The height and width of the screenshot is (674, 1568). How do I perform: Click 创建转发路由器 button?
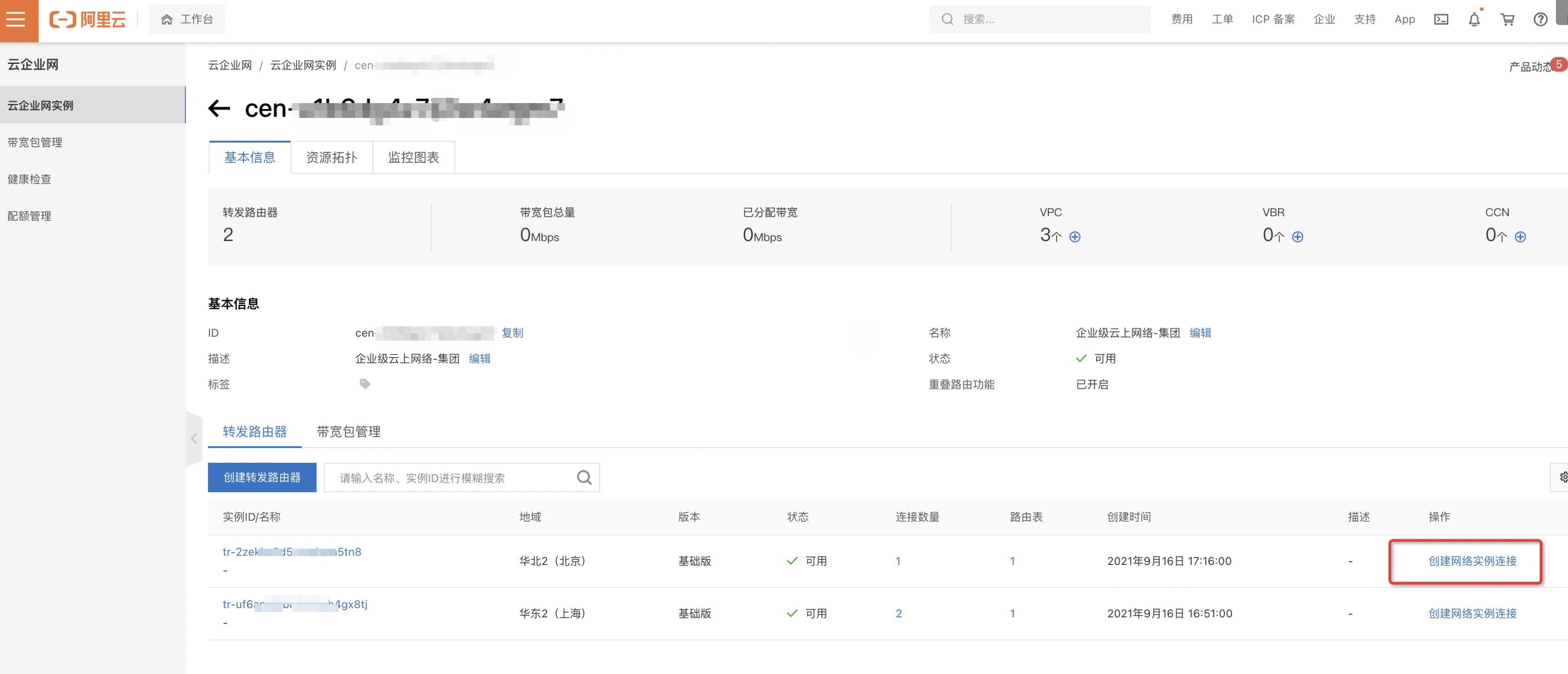pyautogui.click(x=262, y=478)
